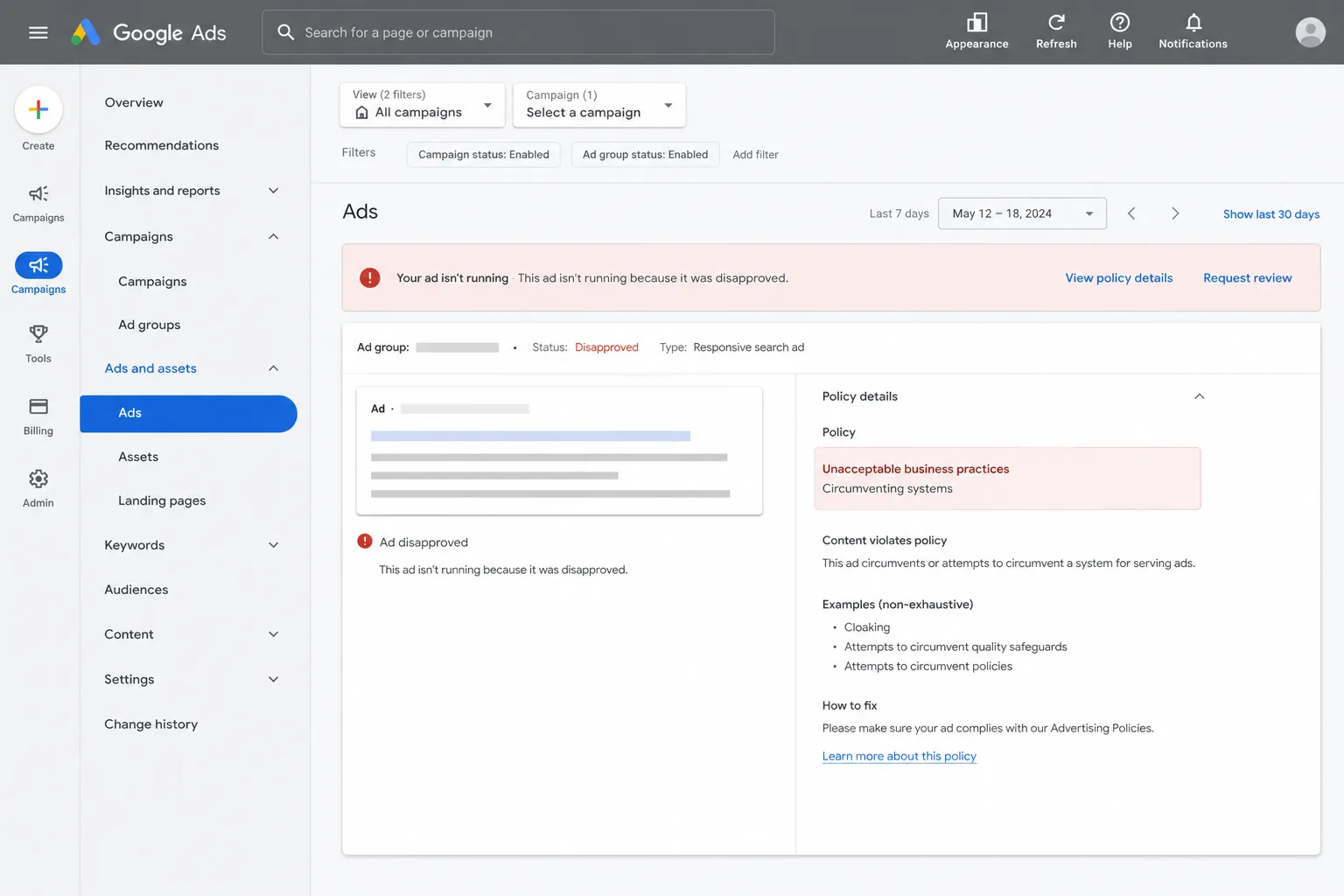Open Select a campaign dropdown
This screenshot has width=1344, height=896.
(x=599, y=105)
